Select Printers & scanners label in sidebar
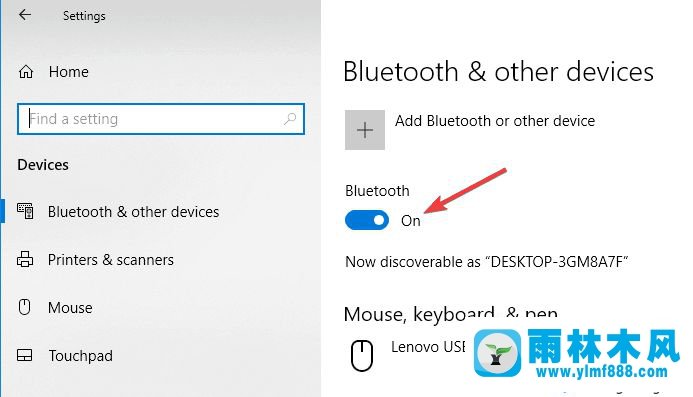The height and width of the screenshot is (397, 693). [110, 260]
